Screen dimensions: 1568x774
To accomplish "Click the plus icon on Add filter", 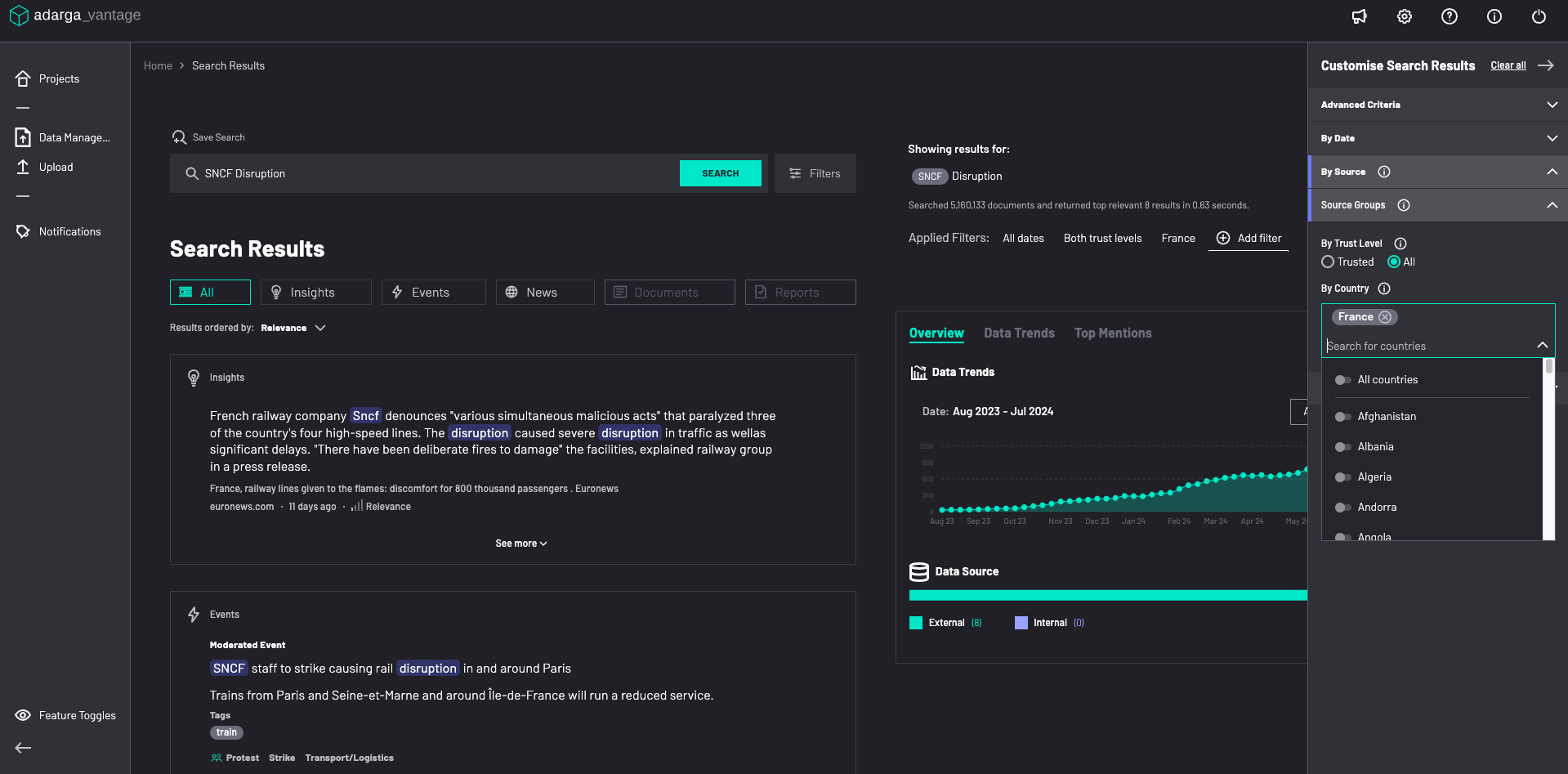I will click(1223, 238).
